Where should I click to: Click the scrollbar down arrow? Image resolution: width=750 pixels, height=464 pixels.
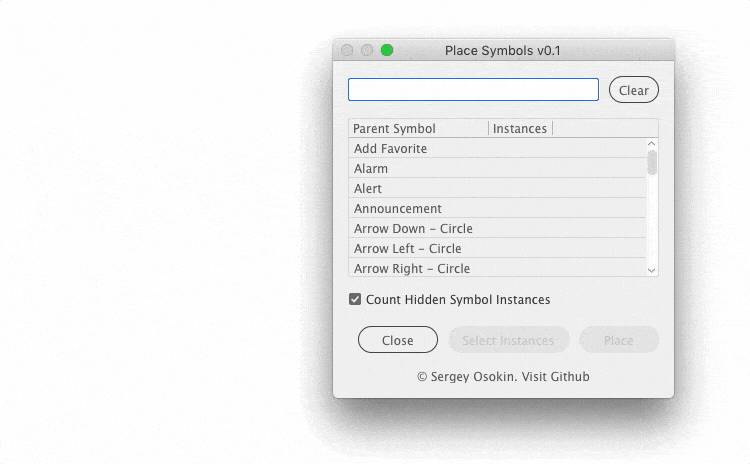[652, 270]
